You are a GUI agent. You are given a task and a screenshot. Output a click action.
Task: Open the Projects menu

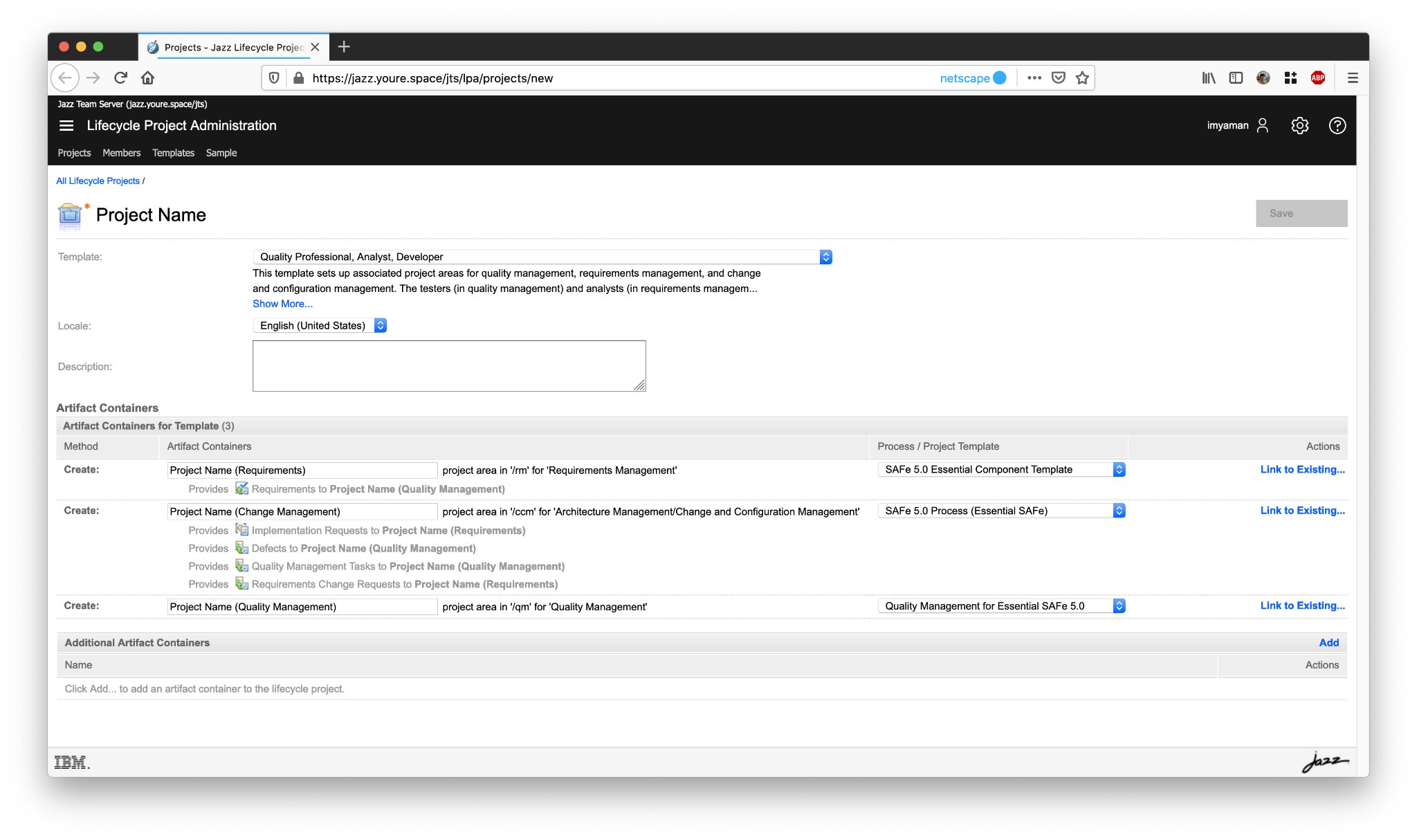pyautogui.click(x=74, y=153)
